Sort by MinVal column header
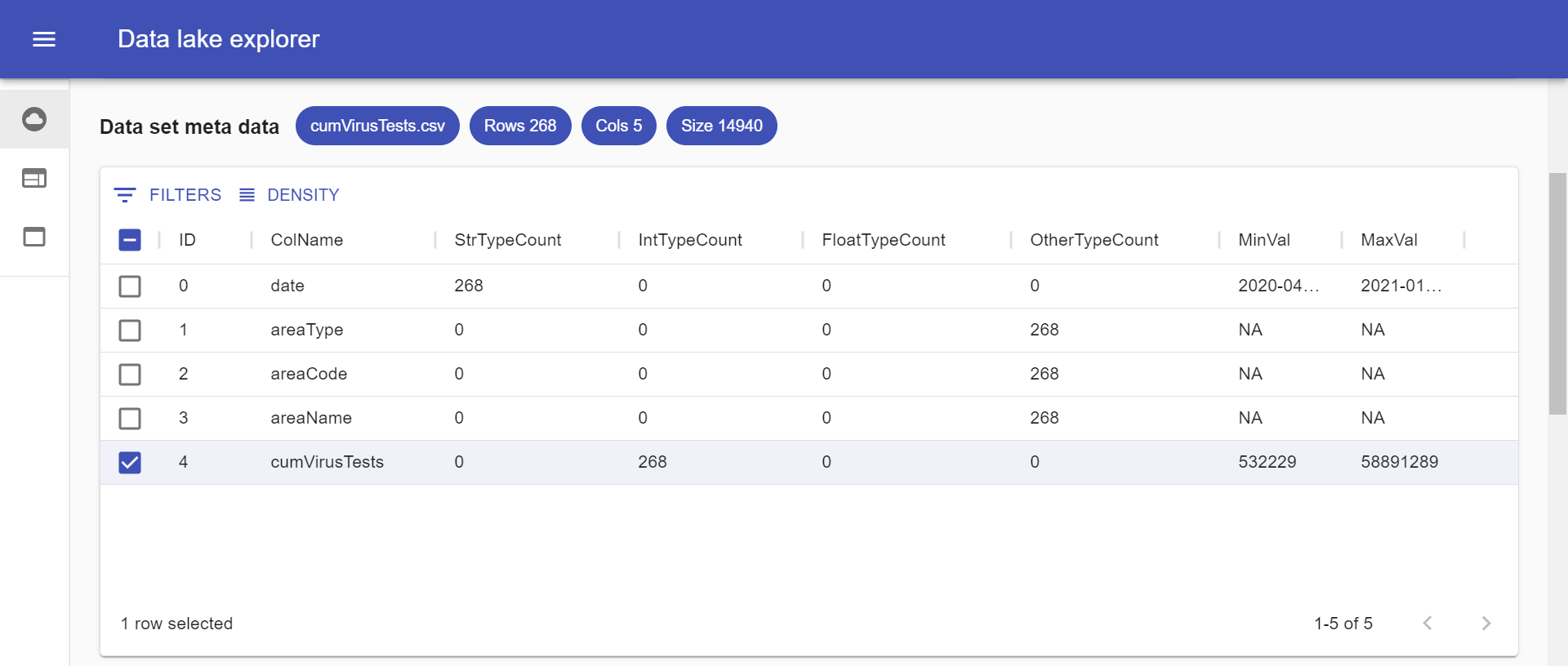 pyautogui.click(x=1264, y=240)
